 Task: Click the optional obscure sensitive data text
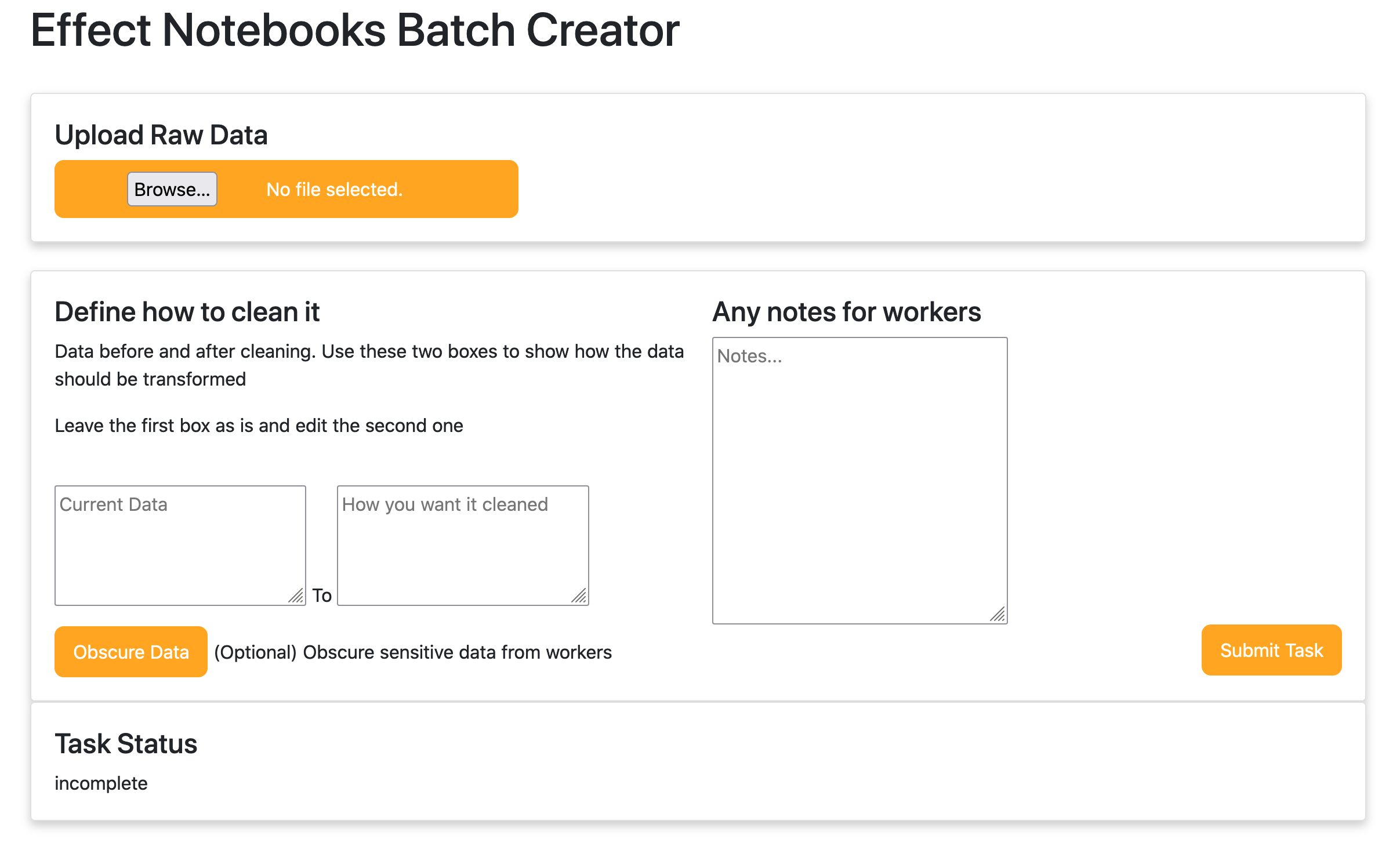click(412, 652)
